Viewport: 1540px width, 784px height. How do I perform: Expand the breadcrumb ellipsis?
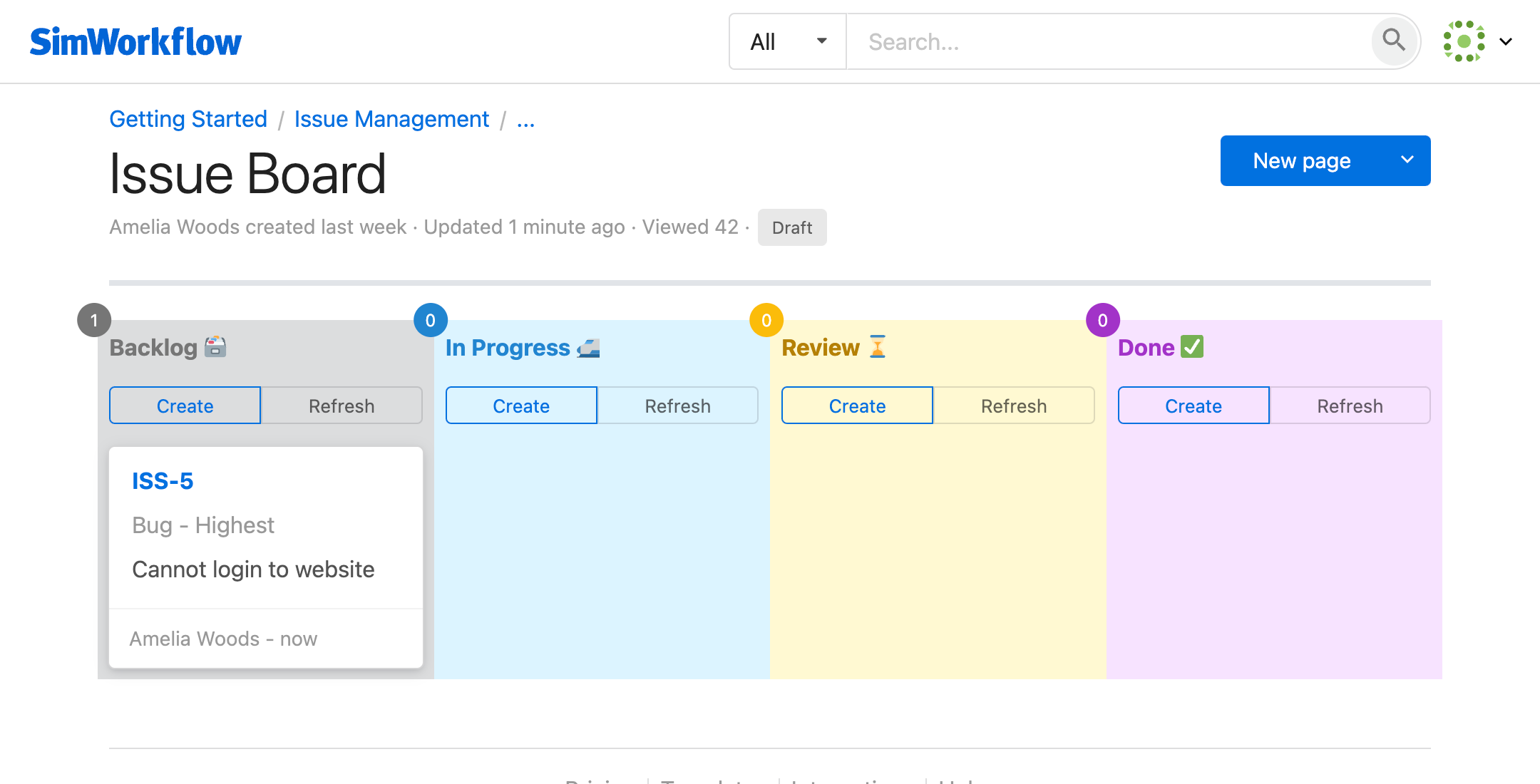525,120
